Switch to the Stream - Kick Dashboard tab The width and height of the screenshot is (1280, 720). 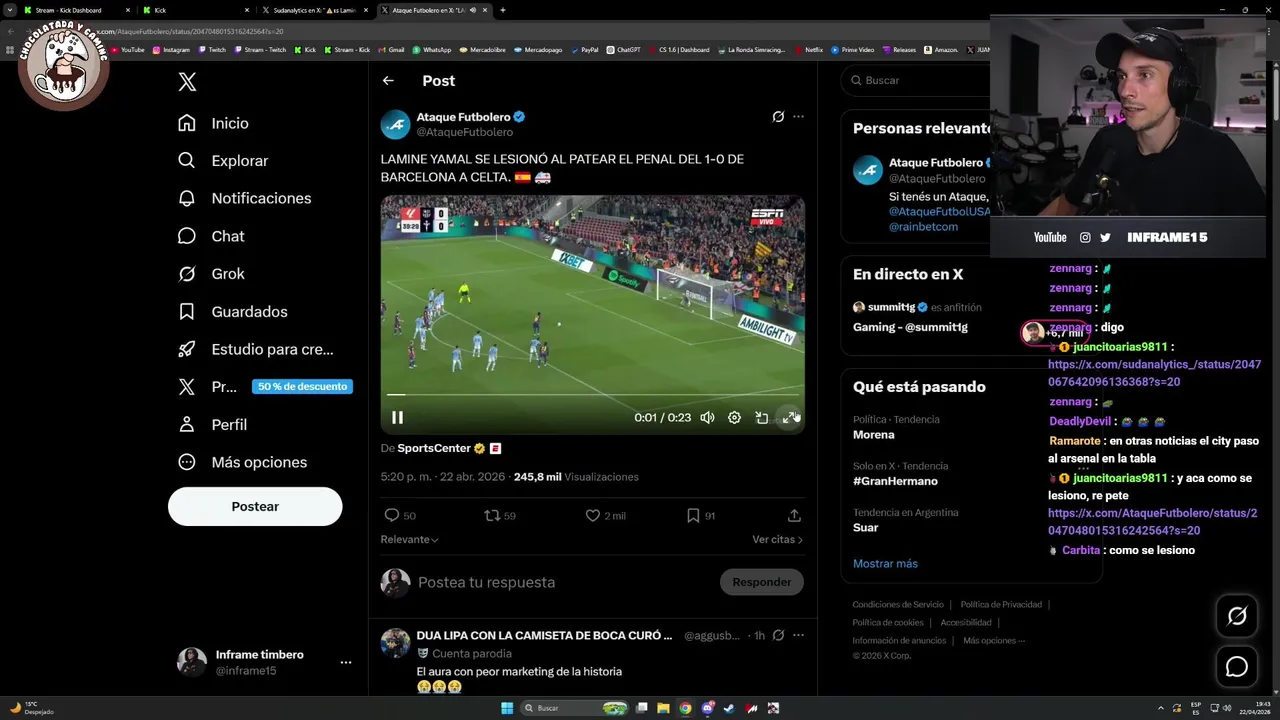pos(75,10)
